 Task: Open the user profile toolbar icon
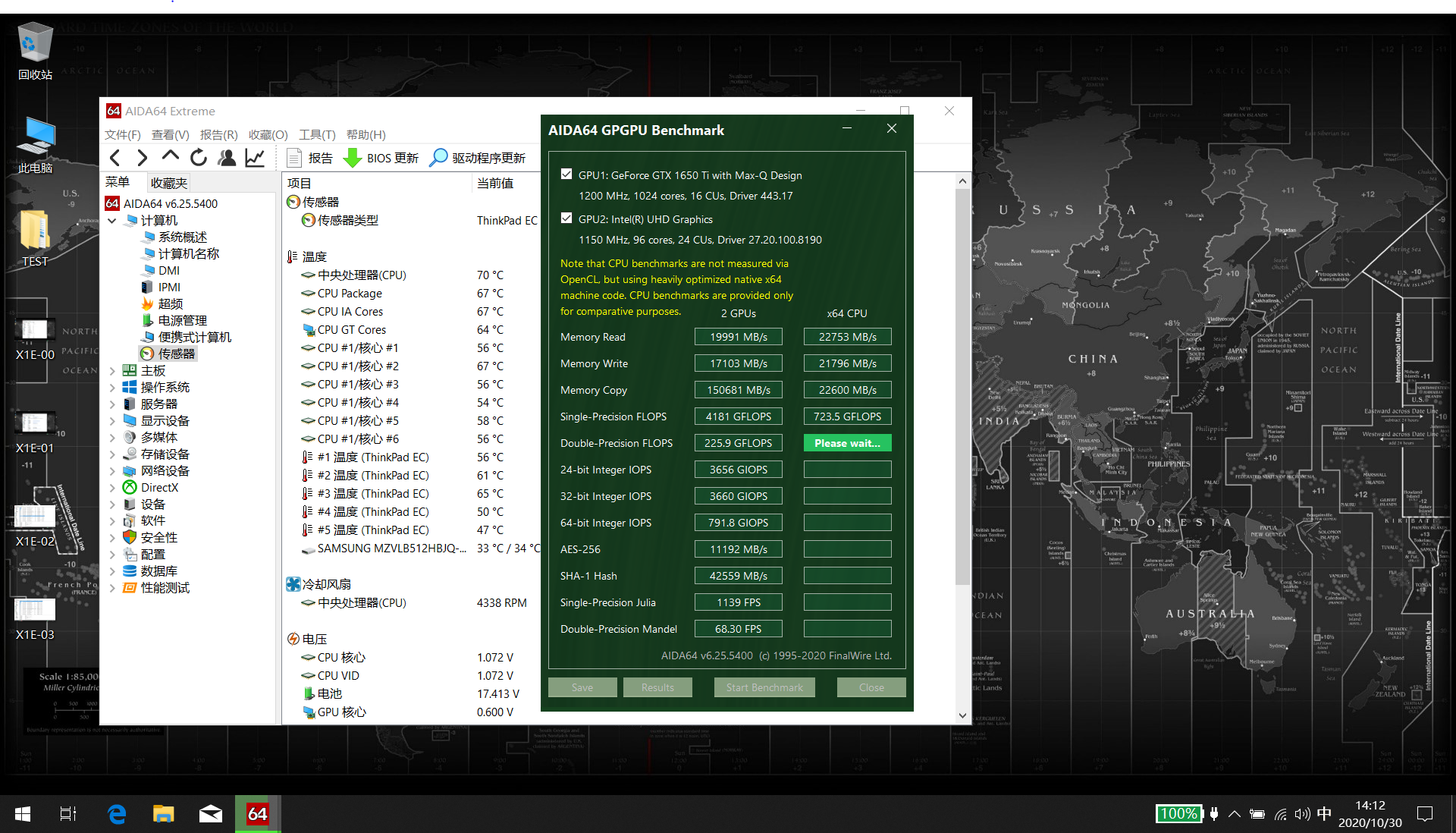pyautogui.click(x=227, y=158)
